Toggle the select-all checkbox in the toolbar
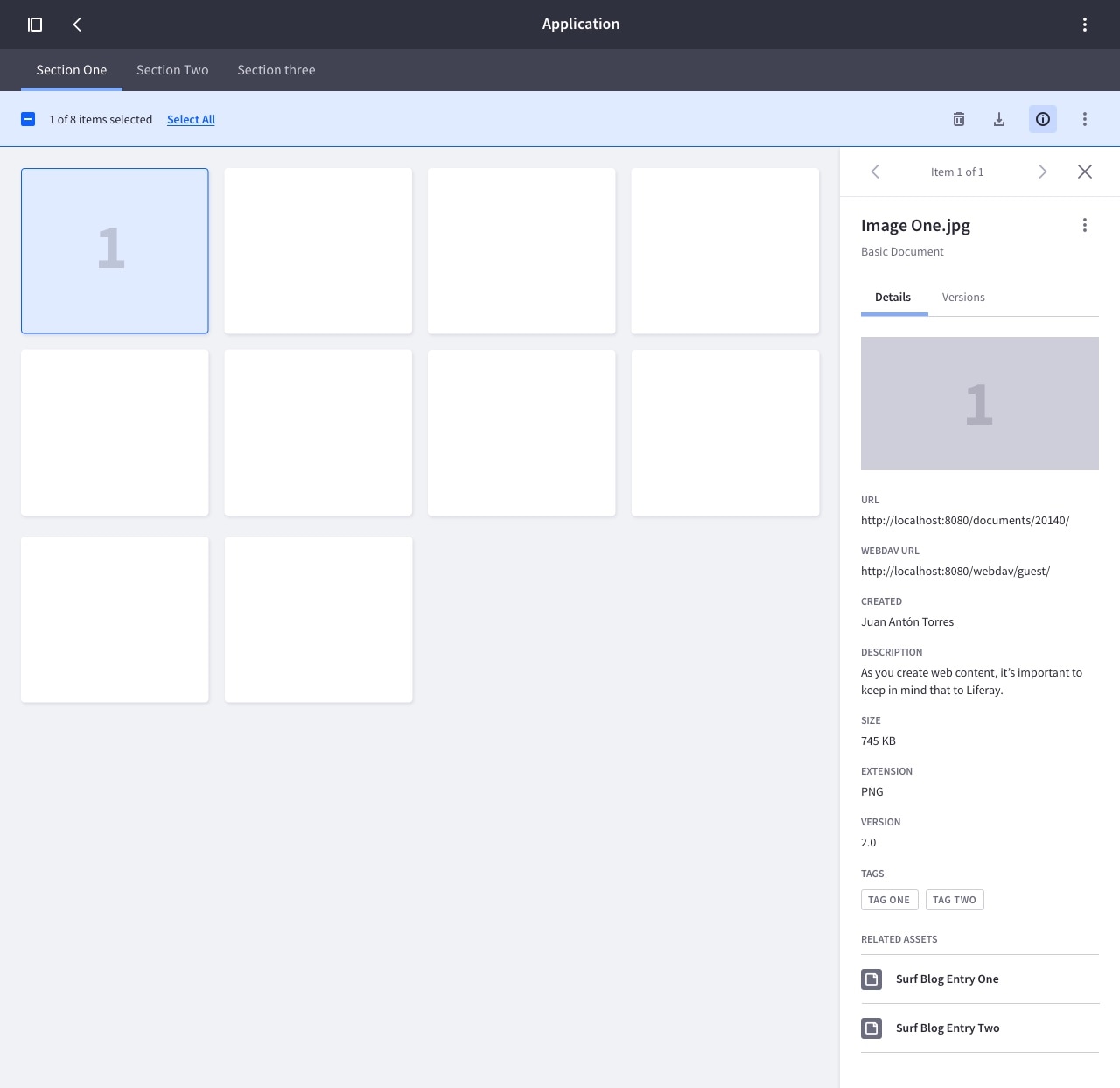 tap(28, 119)
